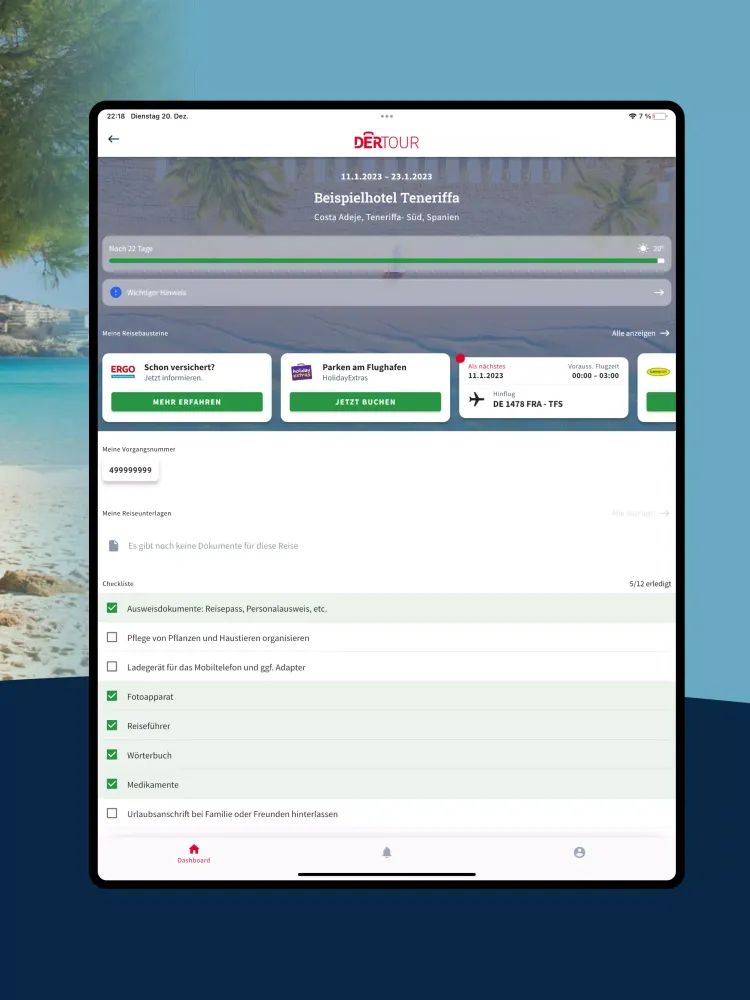
Task: Uncheck the Reiseführer checkbox
Action: [x=112, y=725]
